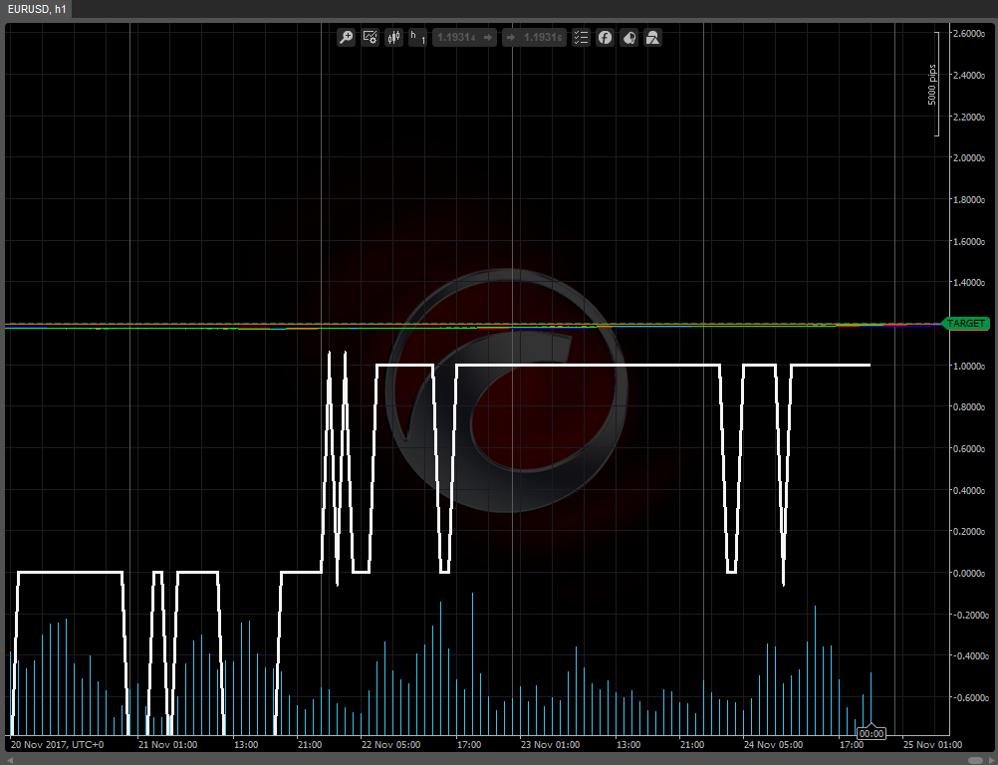Click the 0.40000 price axis label

pos(969,490)
